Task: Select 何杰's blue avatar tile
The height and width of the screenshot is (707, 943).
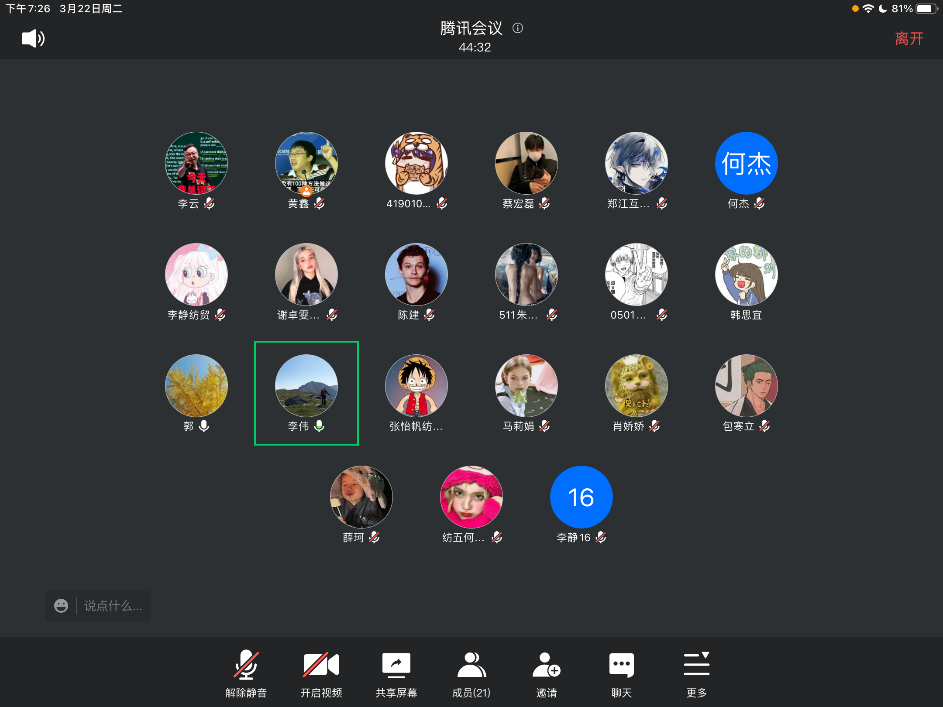Action: pyautogui.click(x=746, y=163)
